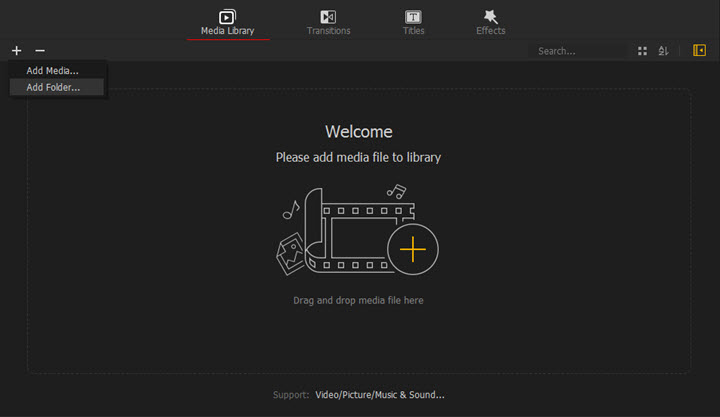Click the sort order icon
Image resolution: width=720 pixels, height=417 pixels.
coord(664,51)
